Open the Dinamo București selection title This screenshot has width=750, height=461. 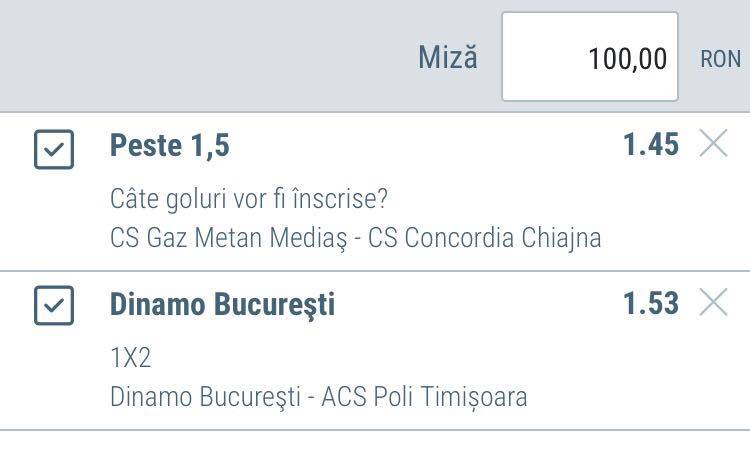tap(222, 305)
